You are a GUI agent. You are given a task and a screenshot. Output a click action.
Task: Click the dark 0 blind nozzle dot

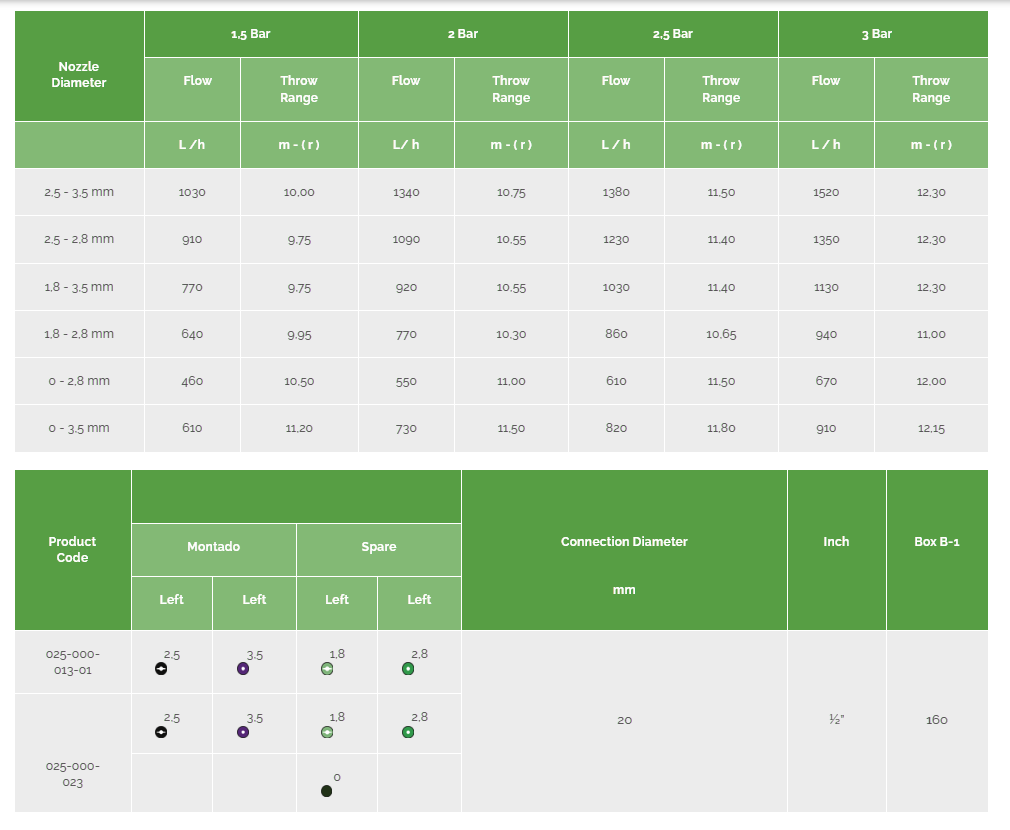click(x=327, y=791)
